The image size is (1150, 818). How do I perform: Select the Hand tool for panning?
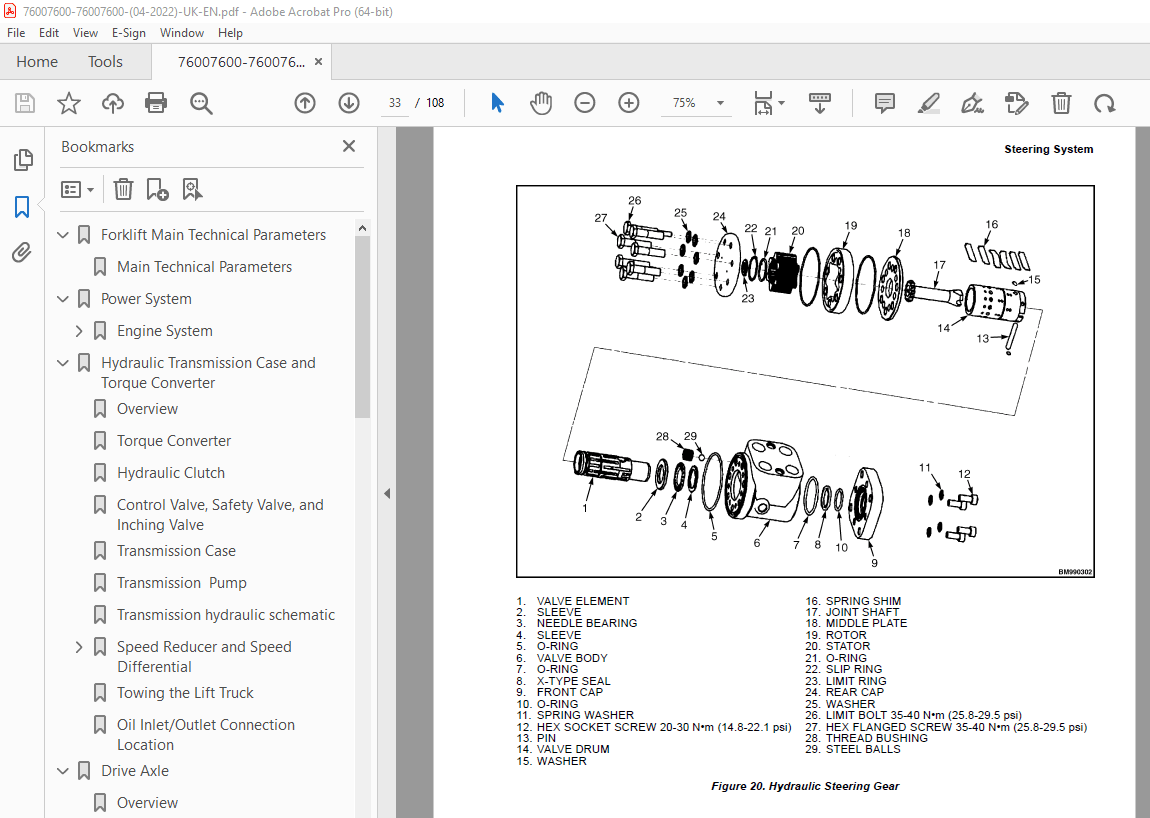click(x=540, y=102)
